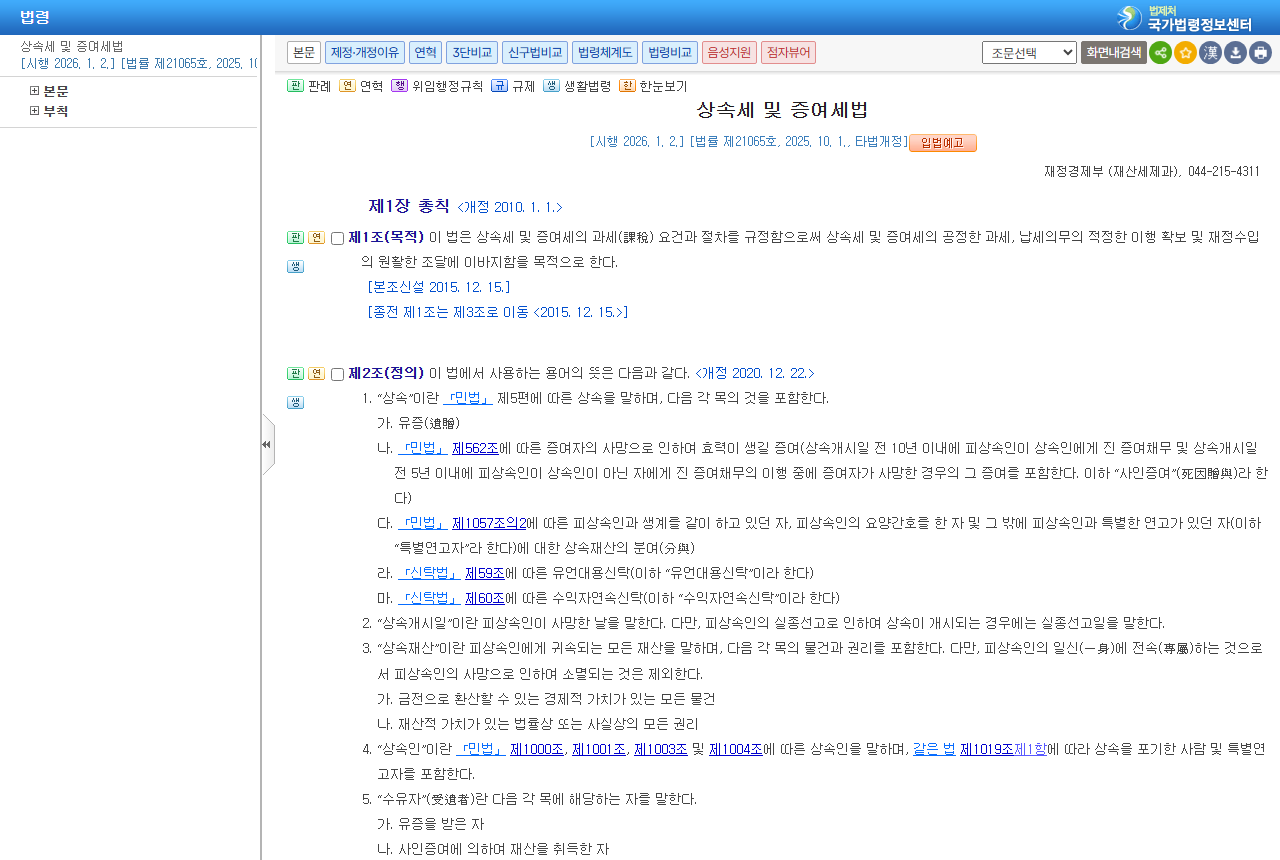Open the 법령체계도 tab
1280x860 pixels.
tap(605, 53)
